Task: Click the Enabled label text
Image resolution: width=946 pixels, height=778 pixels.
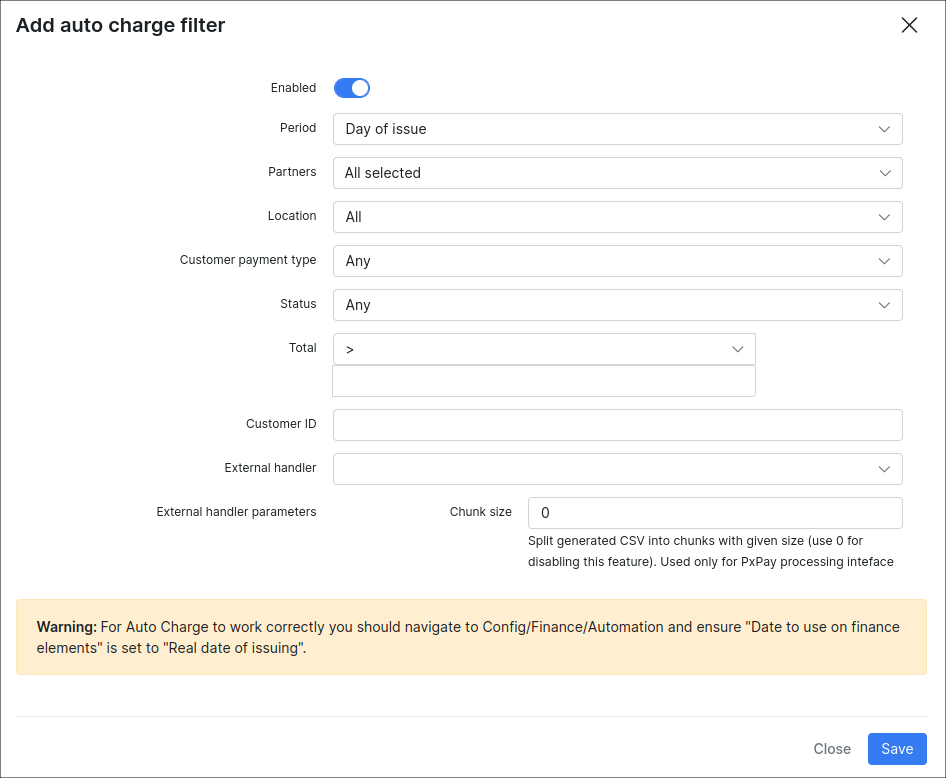Action: (x=293, y=88)
